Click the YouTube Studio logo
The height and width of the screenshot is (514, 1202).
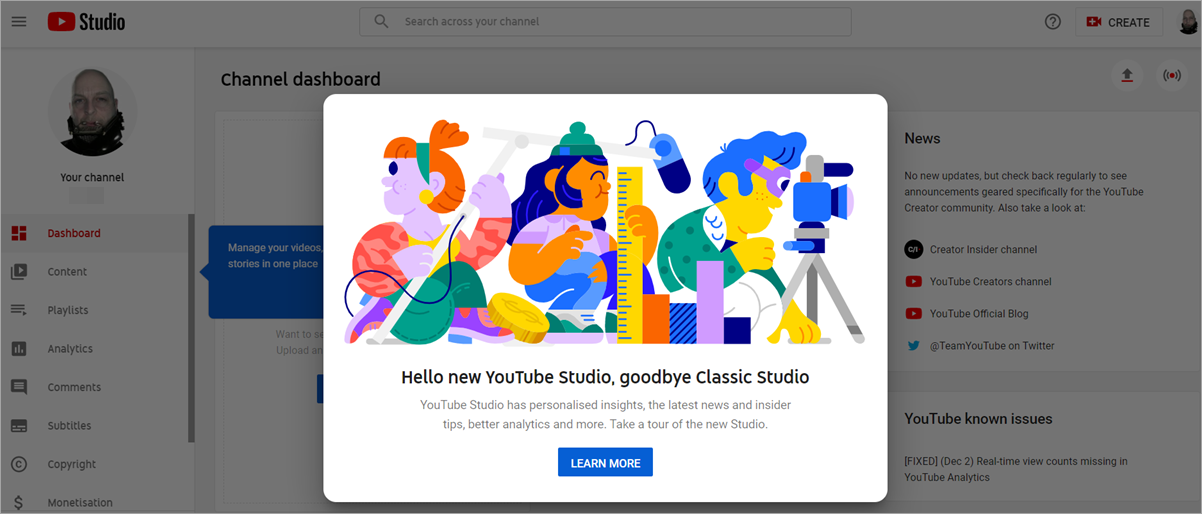pos(86,22)
